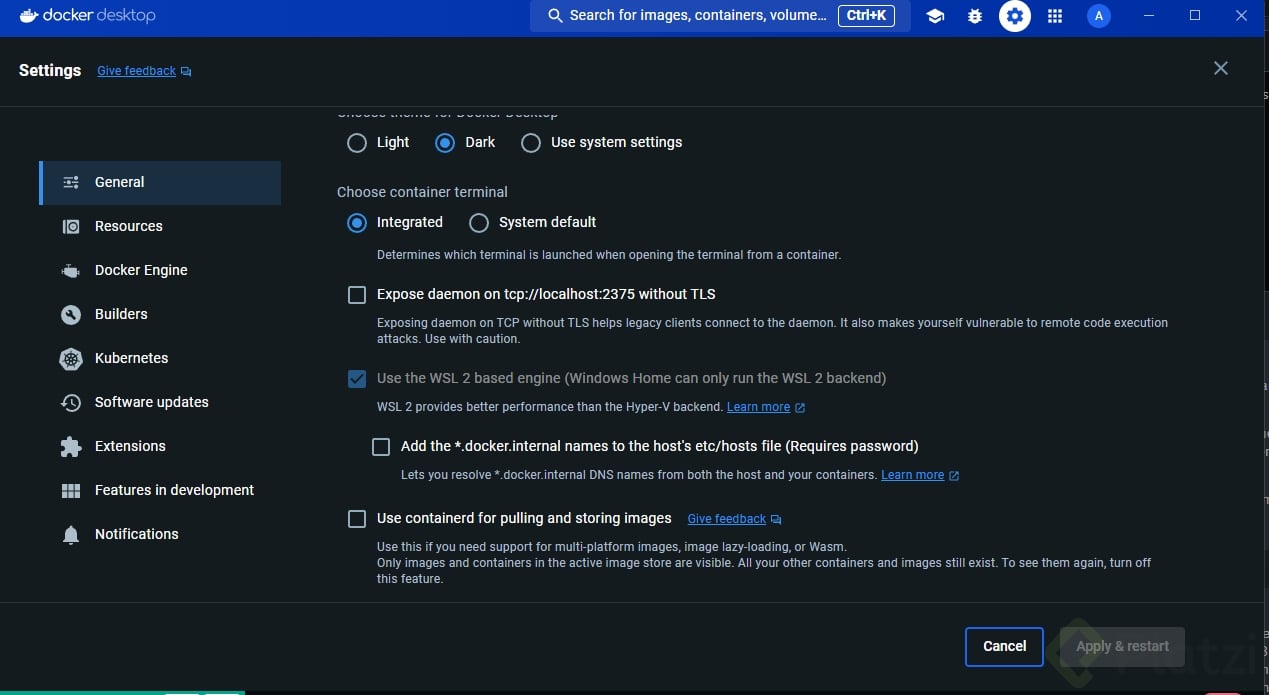Click the Extensions puzzle piece icon
The width and height of the screenshot is (1269, 695).
point(71,446)
